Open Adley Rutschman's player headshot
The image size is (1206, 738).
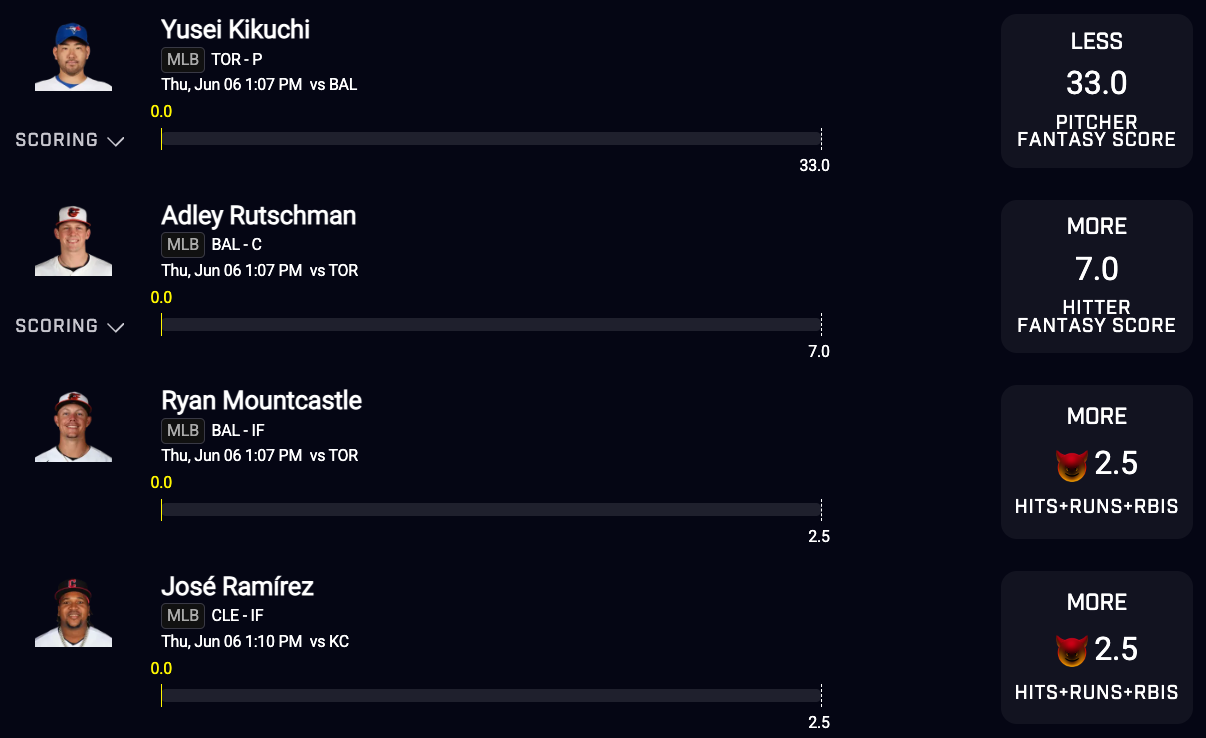point(73,241)
